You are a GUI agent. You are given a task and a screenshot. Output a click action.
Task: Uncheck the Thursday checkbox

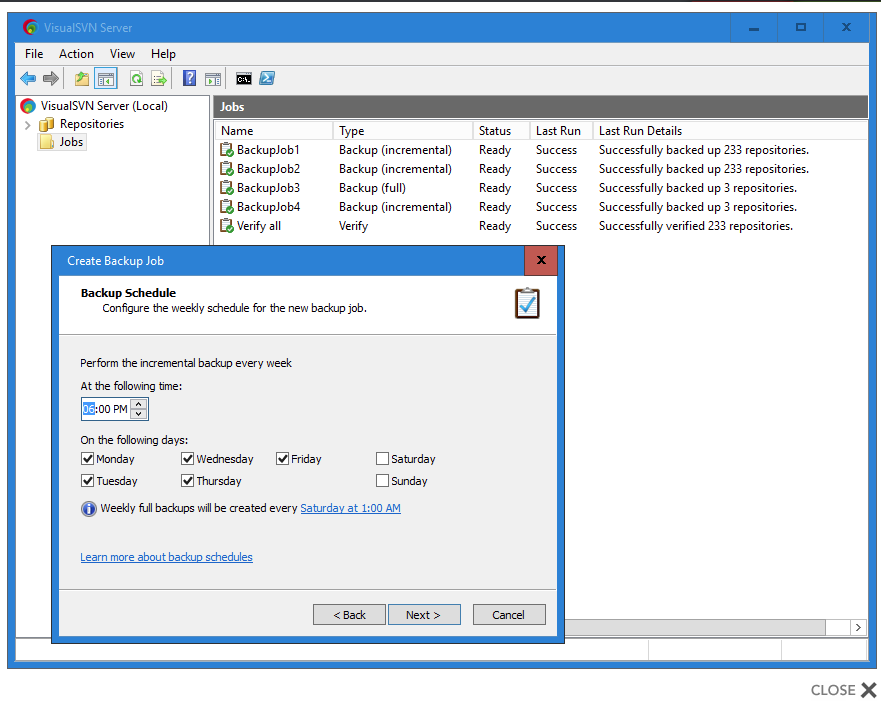point(188,481)
